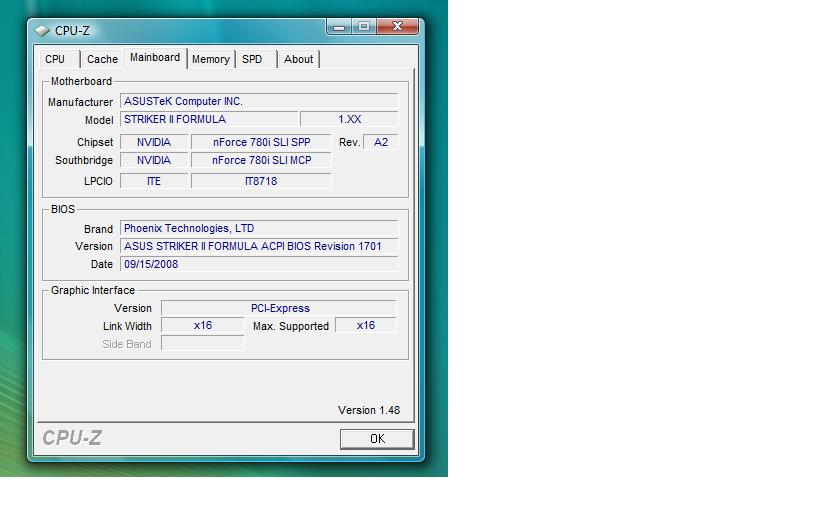
Task: Click the CPU-Z title bar icon
Action: 42,31
